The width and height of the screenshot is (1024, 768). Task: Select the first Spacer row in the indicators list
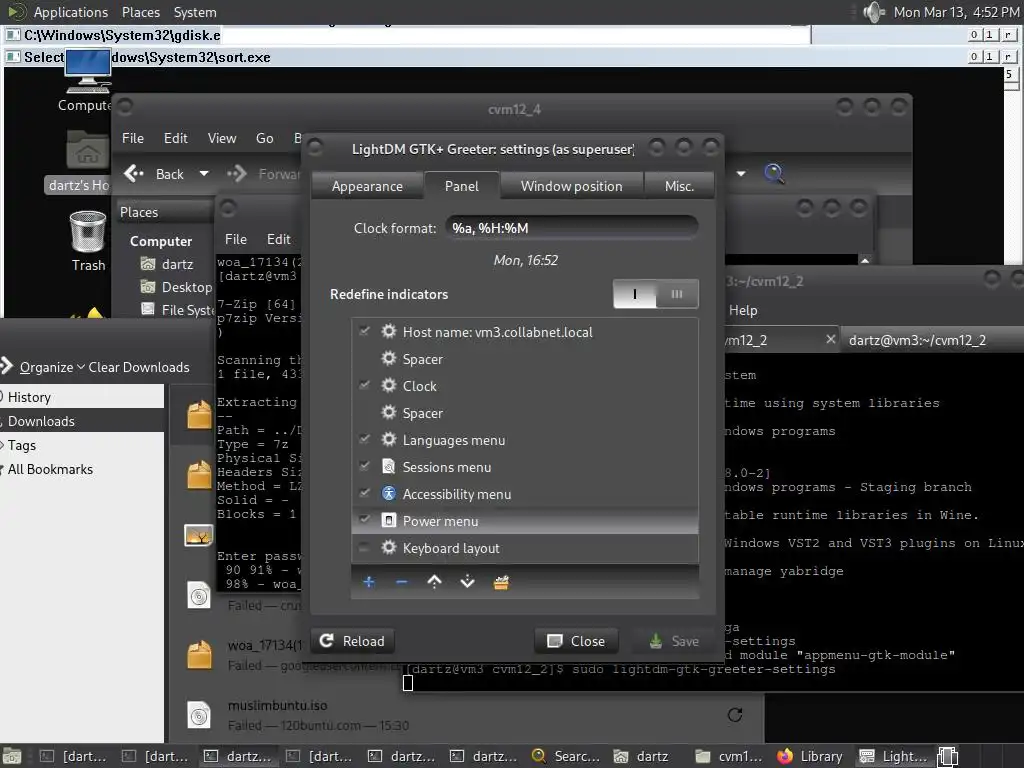pos(525,359)
